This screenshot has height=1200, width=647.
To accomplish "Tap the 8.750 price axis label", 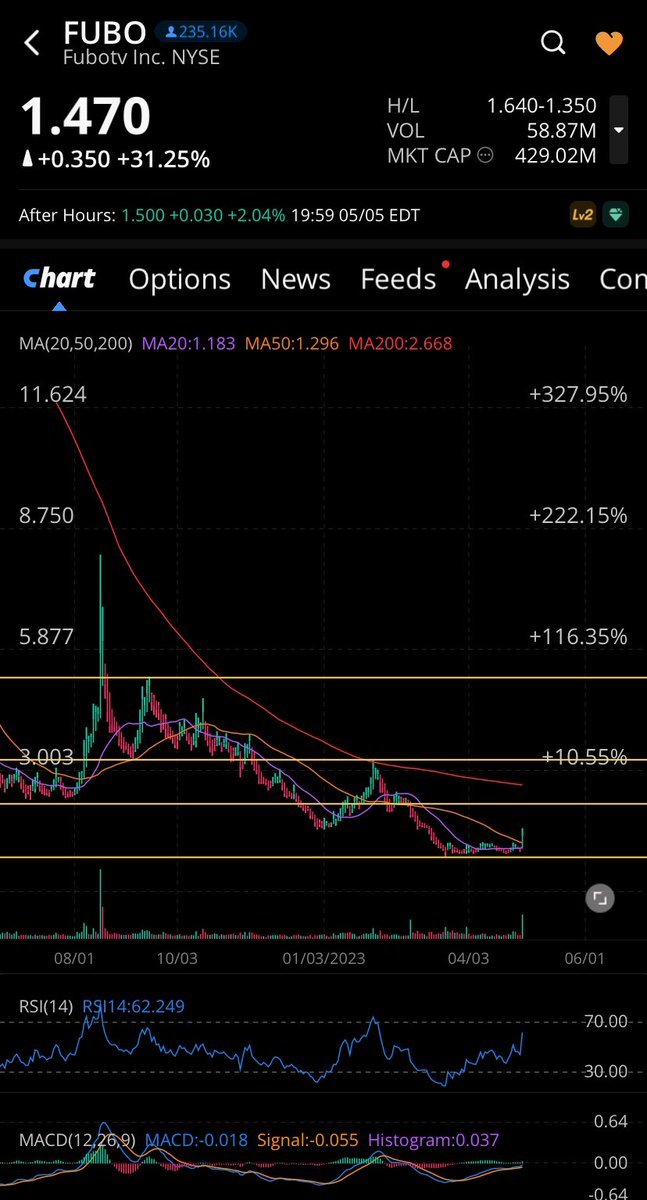I will [47, 515].
